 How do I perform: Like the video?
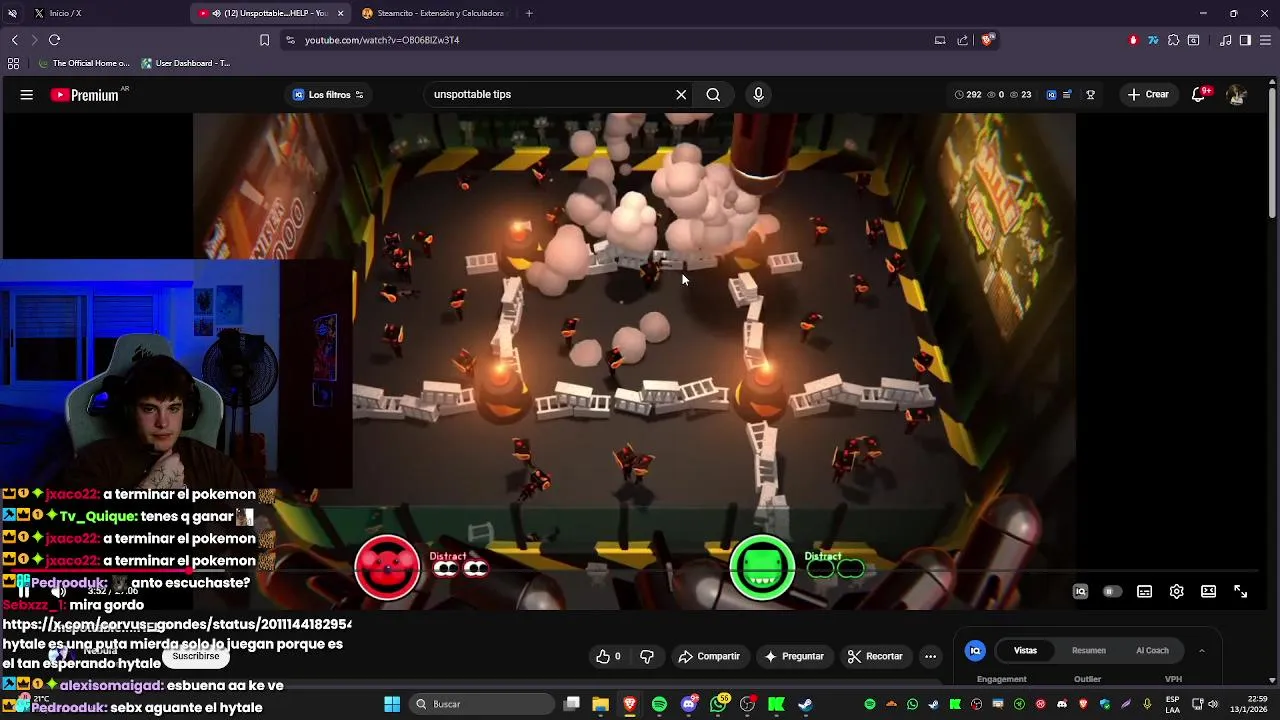click(x=608, y=657)
